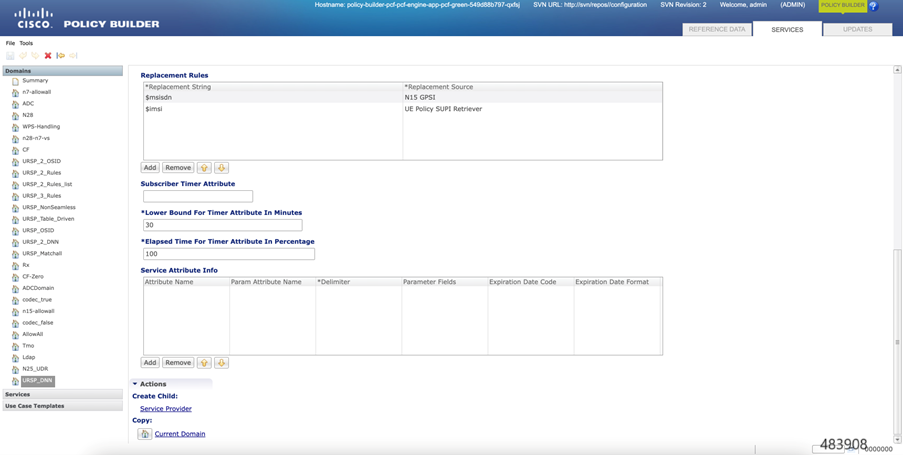
Task: Click the domain icon next to WPS-Handling
Action: pyautogui.click(x=16, y=127)
